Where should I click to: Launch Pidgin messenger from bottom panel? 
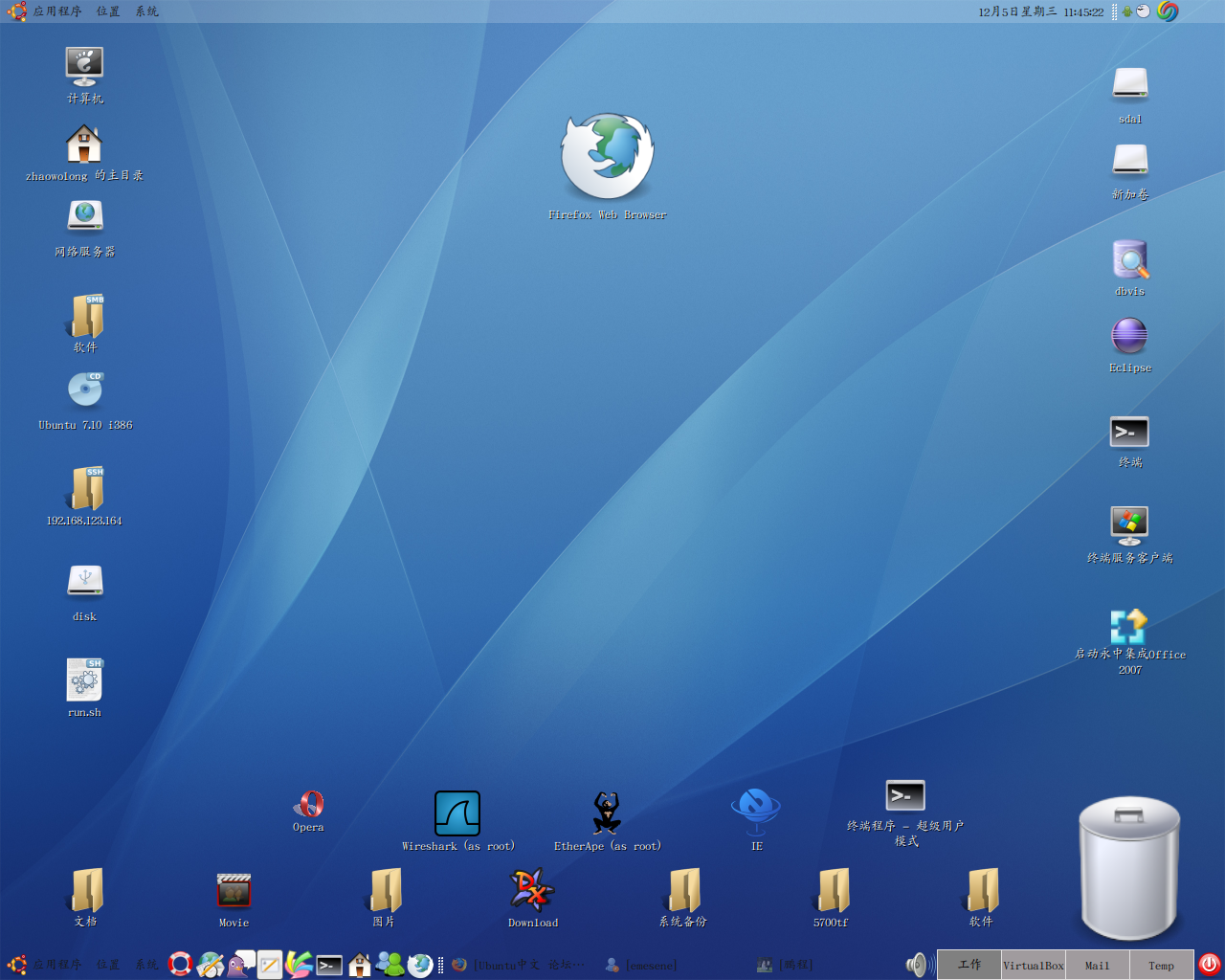(x=240, y=964)
